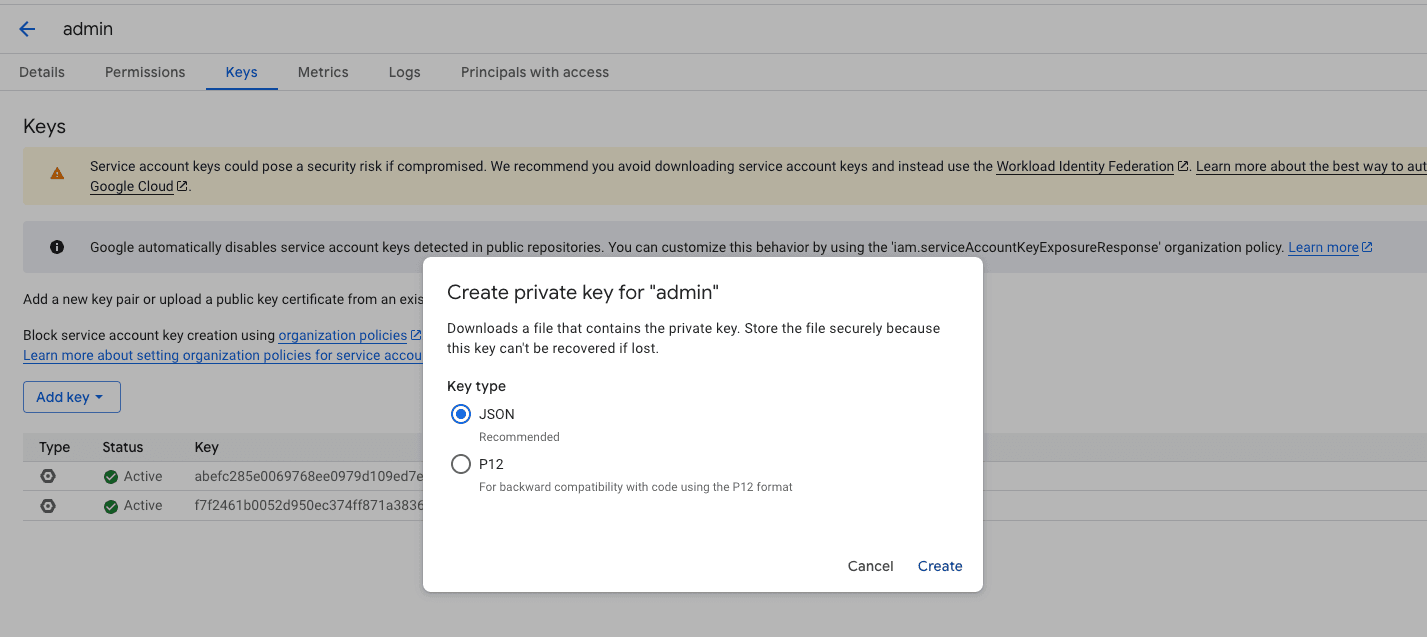The width and height of the screenshot is (1427, 637).
Task: Open the Metrics tab
Action: 322,71
